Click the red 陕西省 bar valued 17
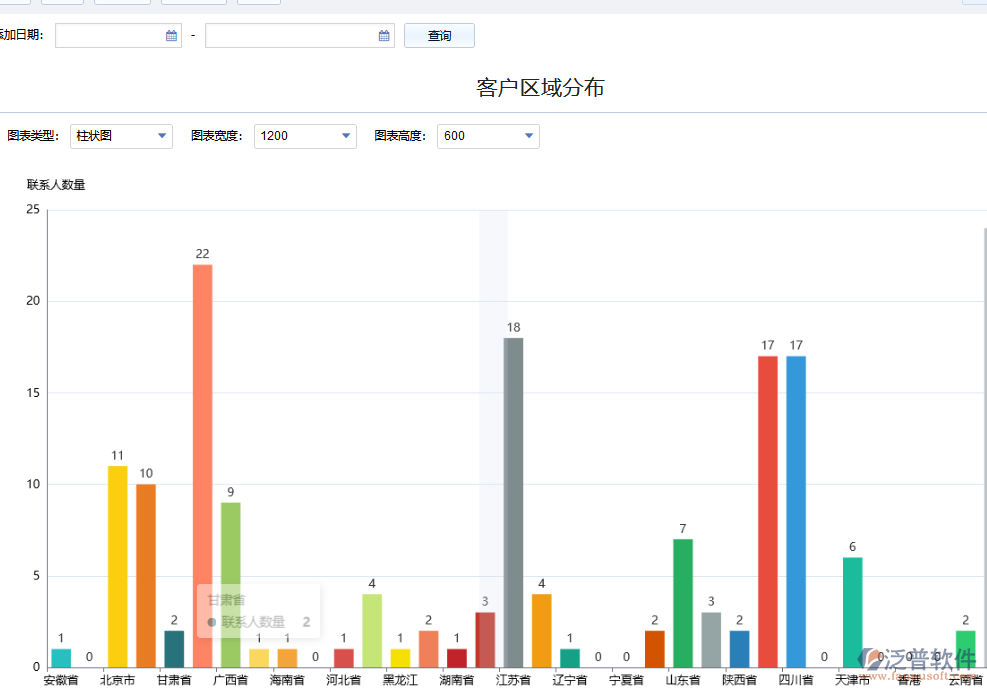This screenshot has height=692, width=987. (x=767, y=510)
